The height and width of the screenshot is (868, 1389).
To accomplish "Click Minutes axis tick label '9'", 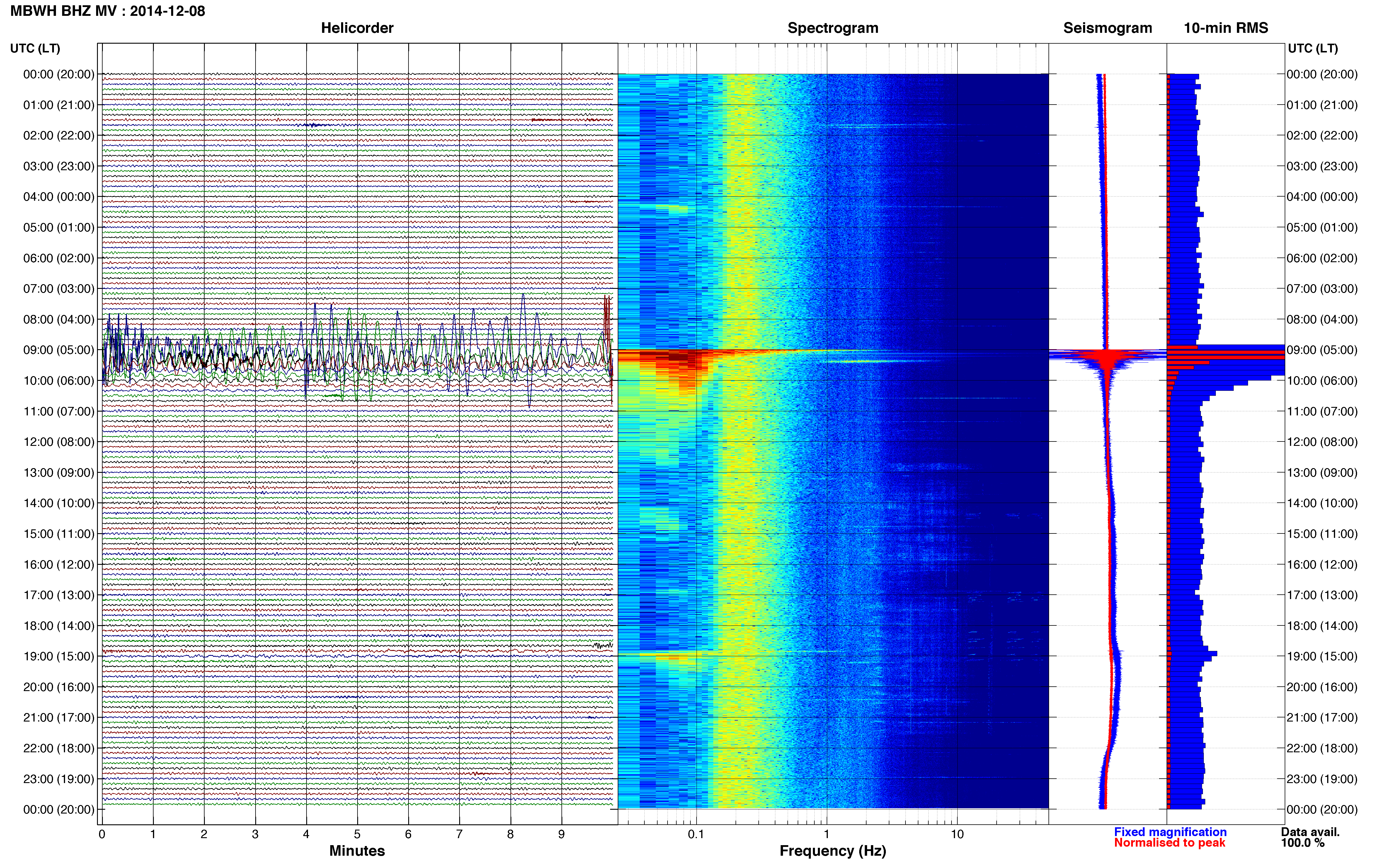I will tap(561, 834).
